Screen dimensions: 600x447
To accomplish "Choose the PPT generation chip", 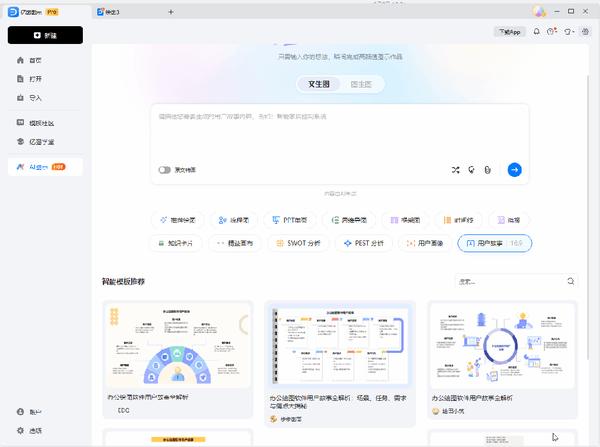I will (x=289, y=220).
